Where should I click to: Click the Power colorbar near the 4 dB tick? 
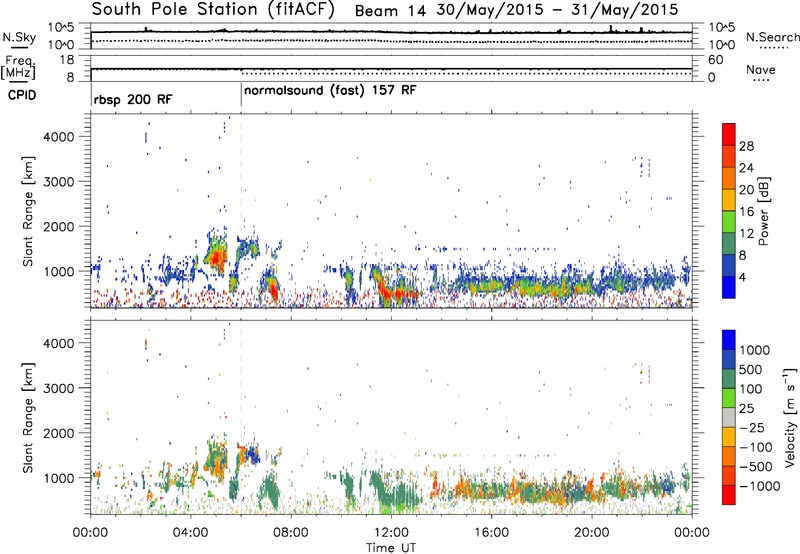pyautogui.click(x=729, y=276)
